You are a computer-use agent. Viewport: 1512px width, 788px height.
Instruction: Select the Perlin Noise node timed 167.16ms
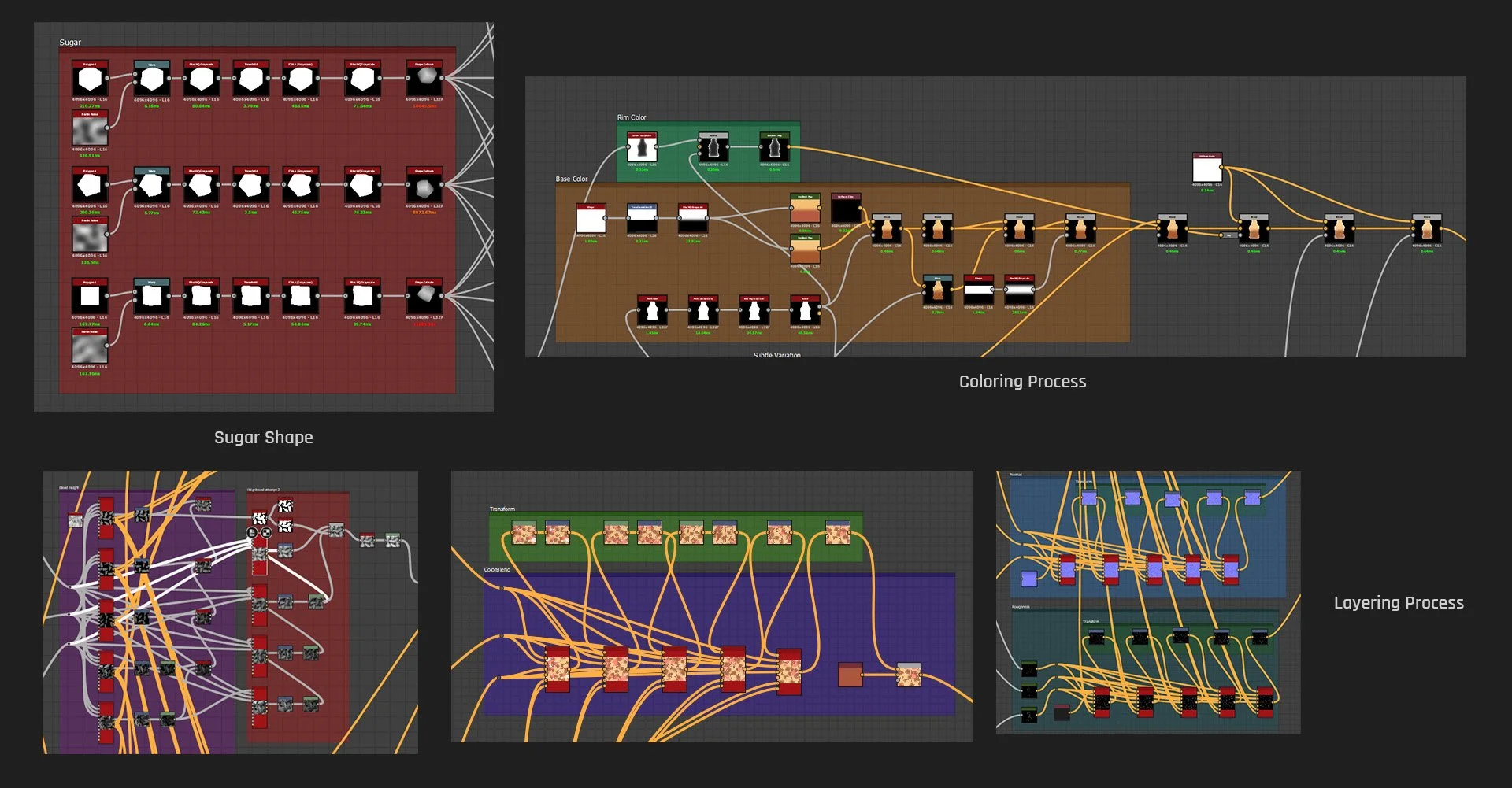(90, 346)
